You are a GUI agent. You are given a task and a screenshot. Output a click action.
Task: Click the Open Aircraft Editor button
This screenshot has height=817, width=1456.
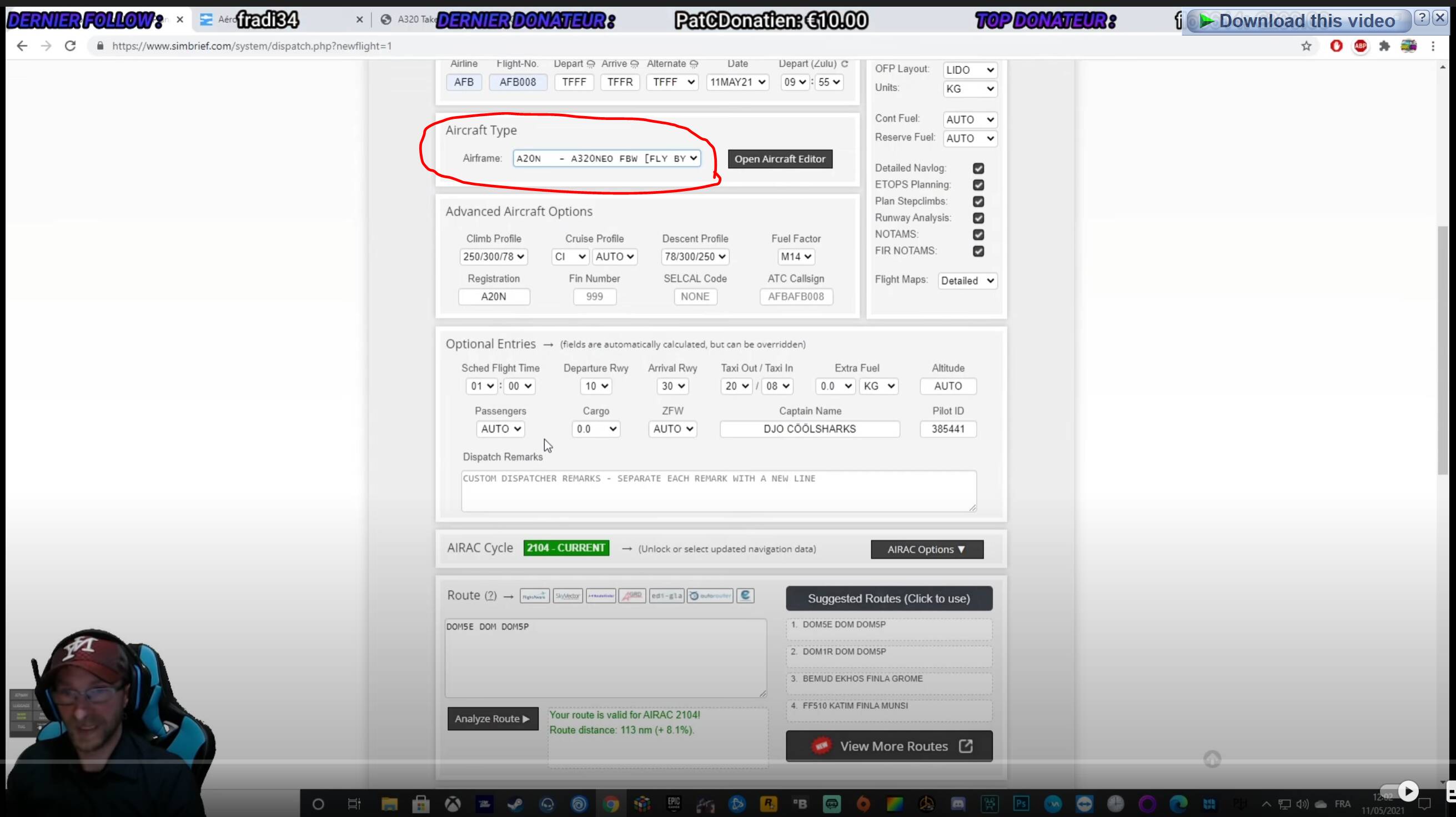pyautogui.click(x=780, y=159)
